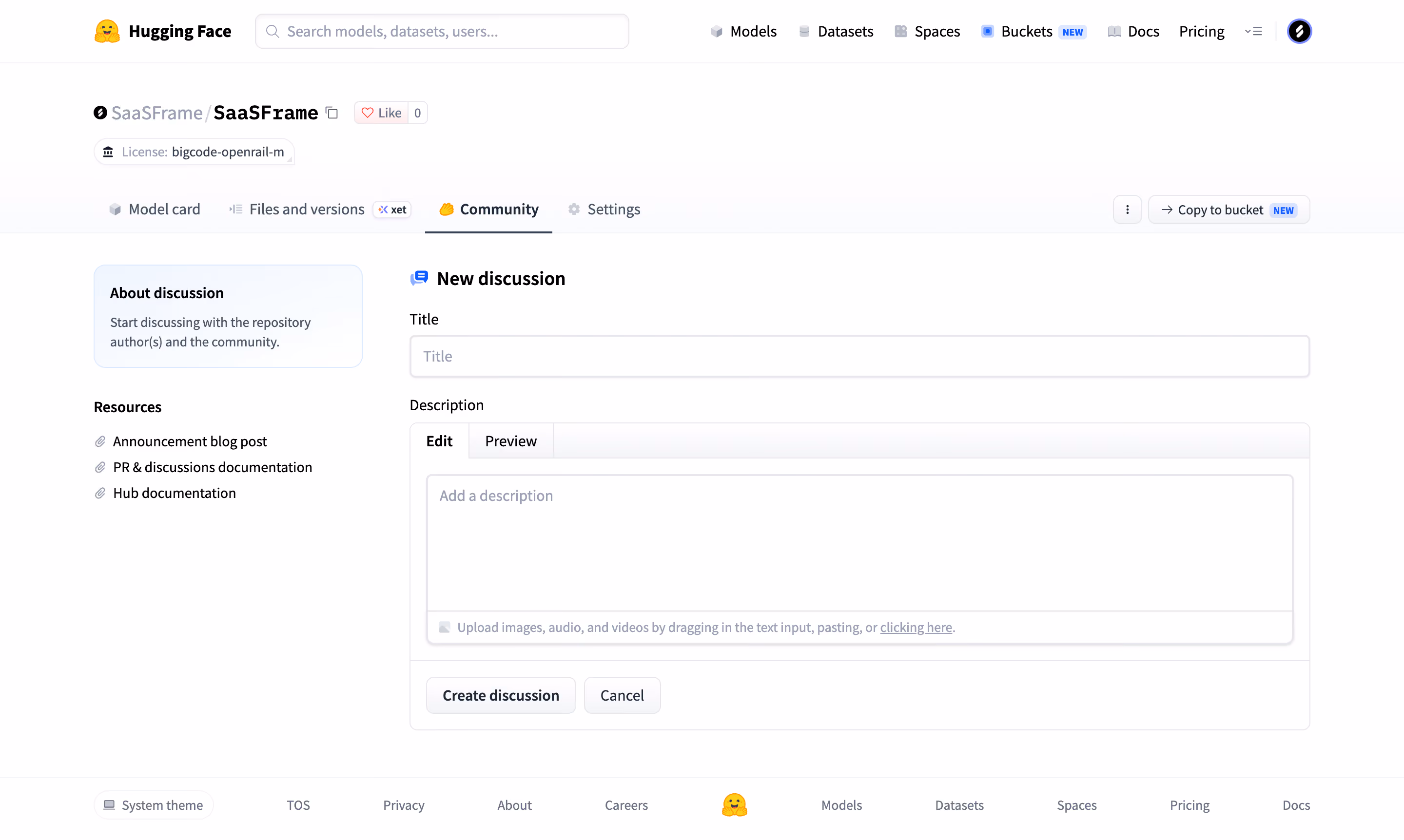Copy the model name with clipboard icon
This screenshot has height=840, width=1404.
point(332,113)
